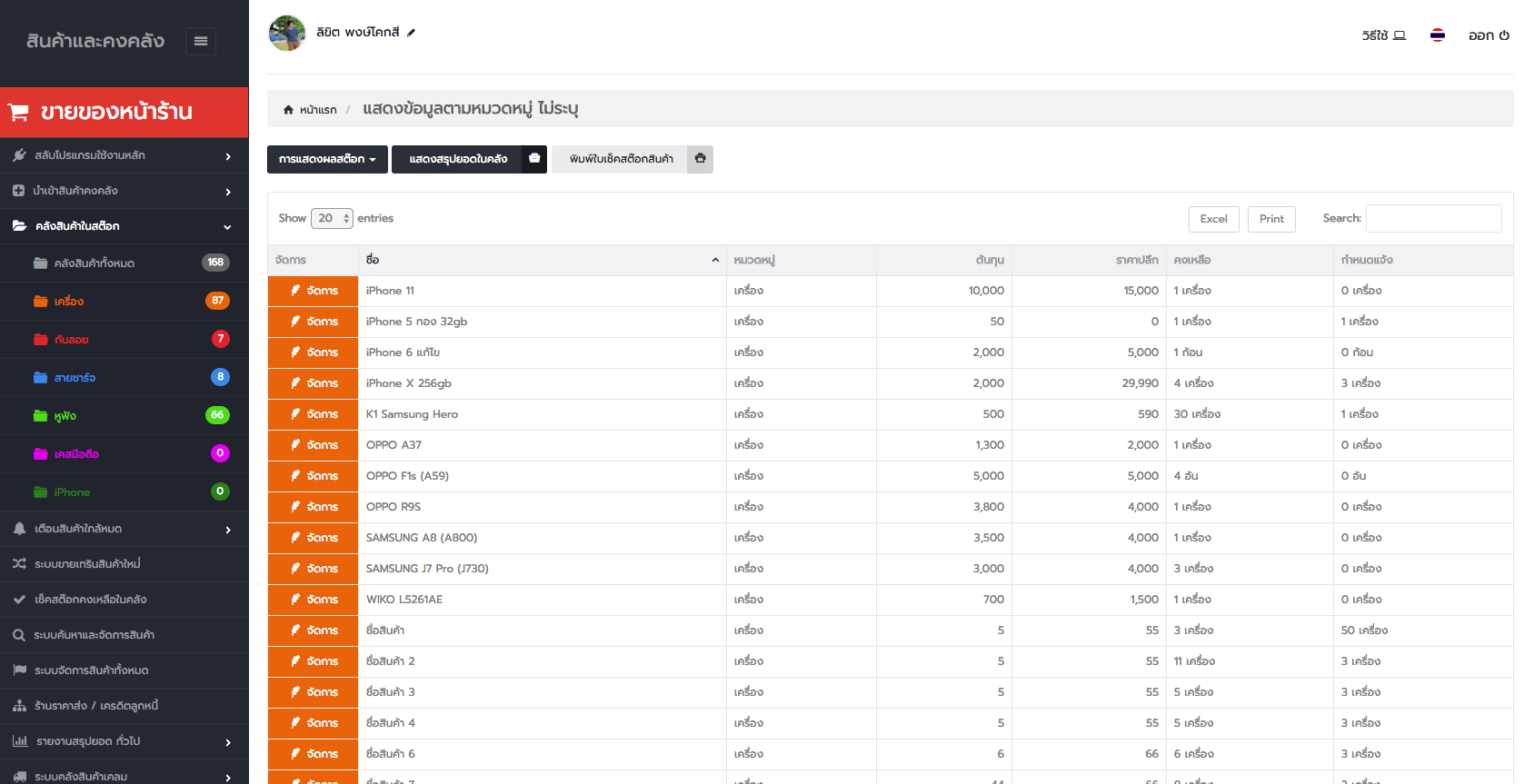
Task: Open ร้านราคาส่ง / เครดิตลูกหนี้ item
Action: point(124,706)
